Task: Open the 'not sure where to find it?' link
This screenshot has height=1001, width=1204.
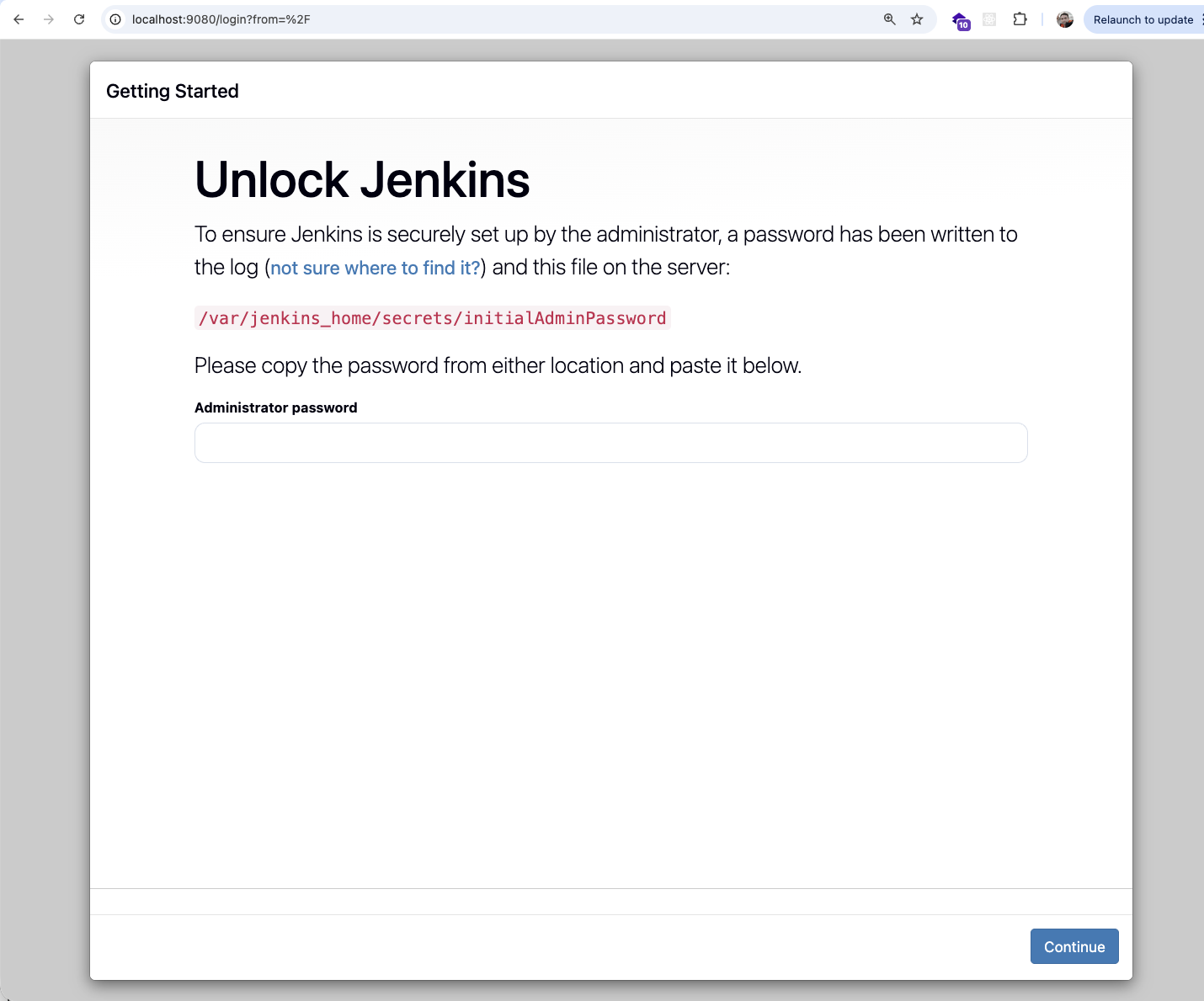Action: [x=375, y=268]
